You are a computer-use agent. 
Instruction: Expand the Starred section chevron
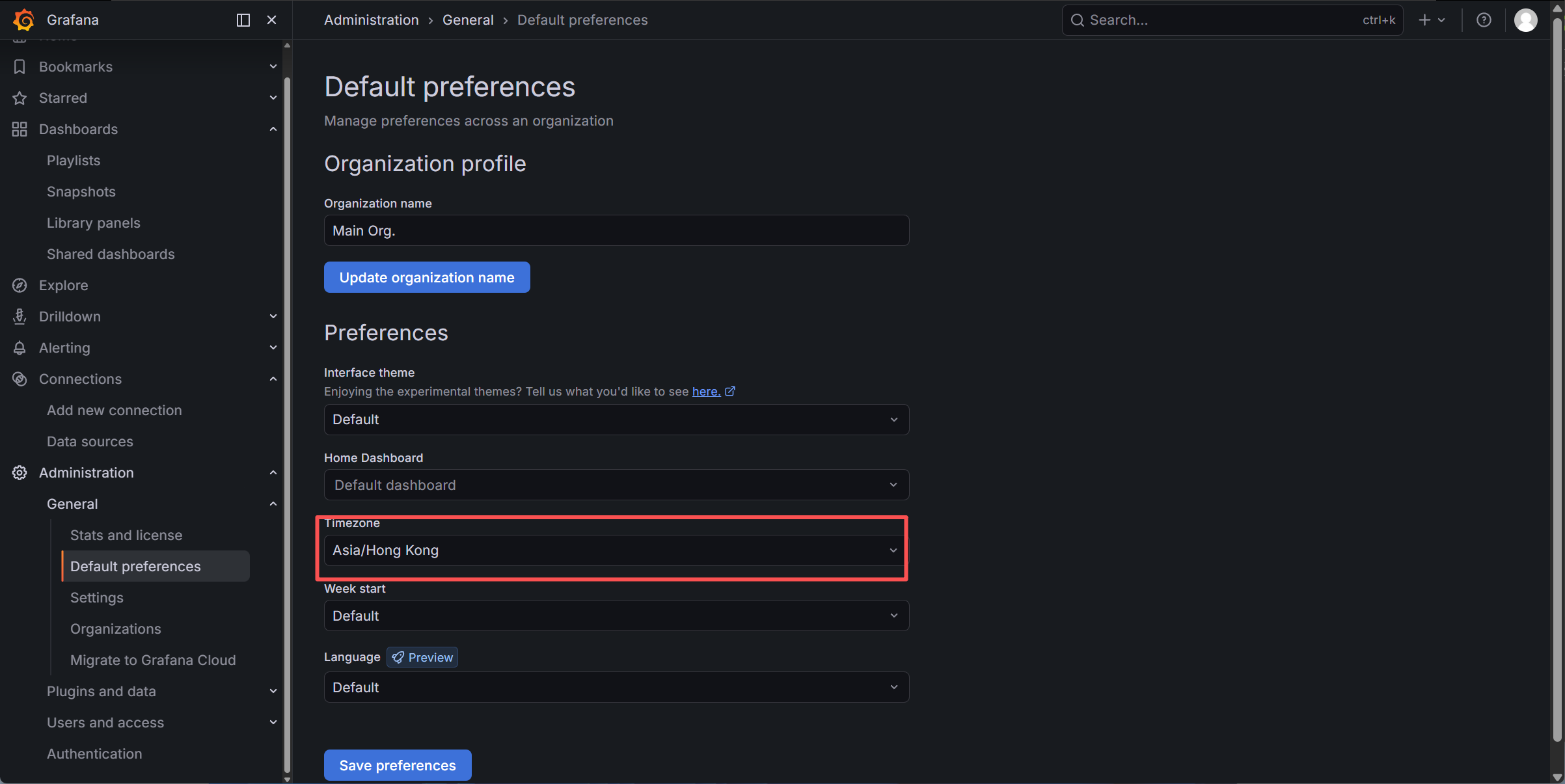click(273, 98)
